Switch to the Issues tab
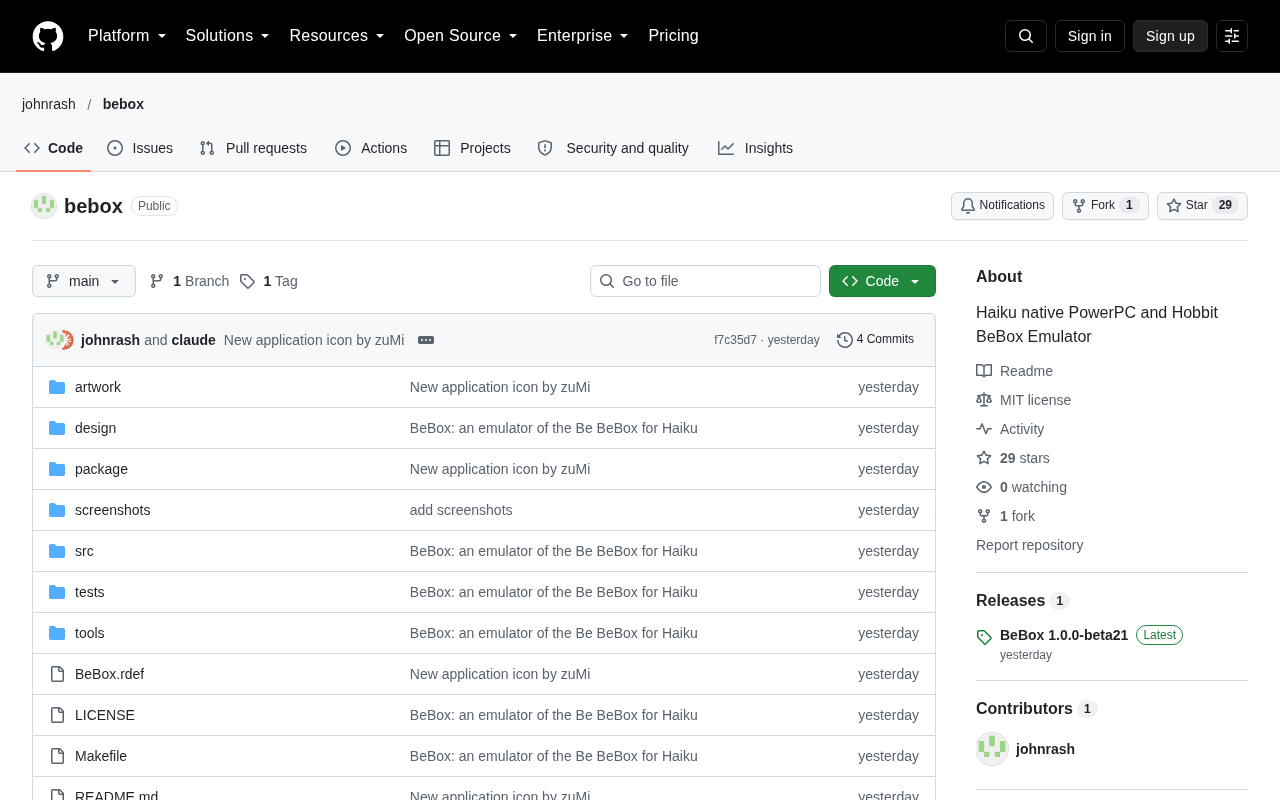The height and width of the screenshot is (800, 1280). [x=140, y=148]
